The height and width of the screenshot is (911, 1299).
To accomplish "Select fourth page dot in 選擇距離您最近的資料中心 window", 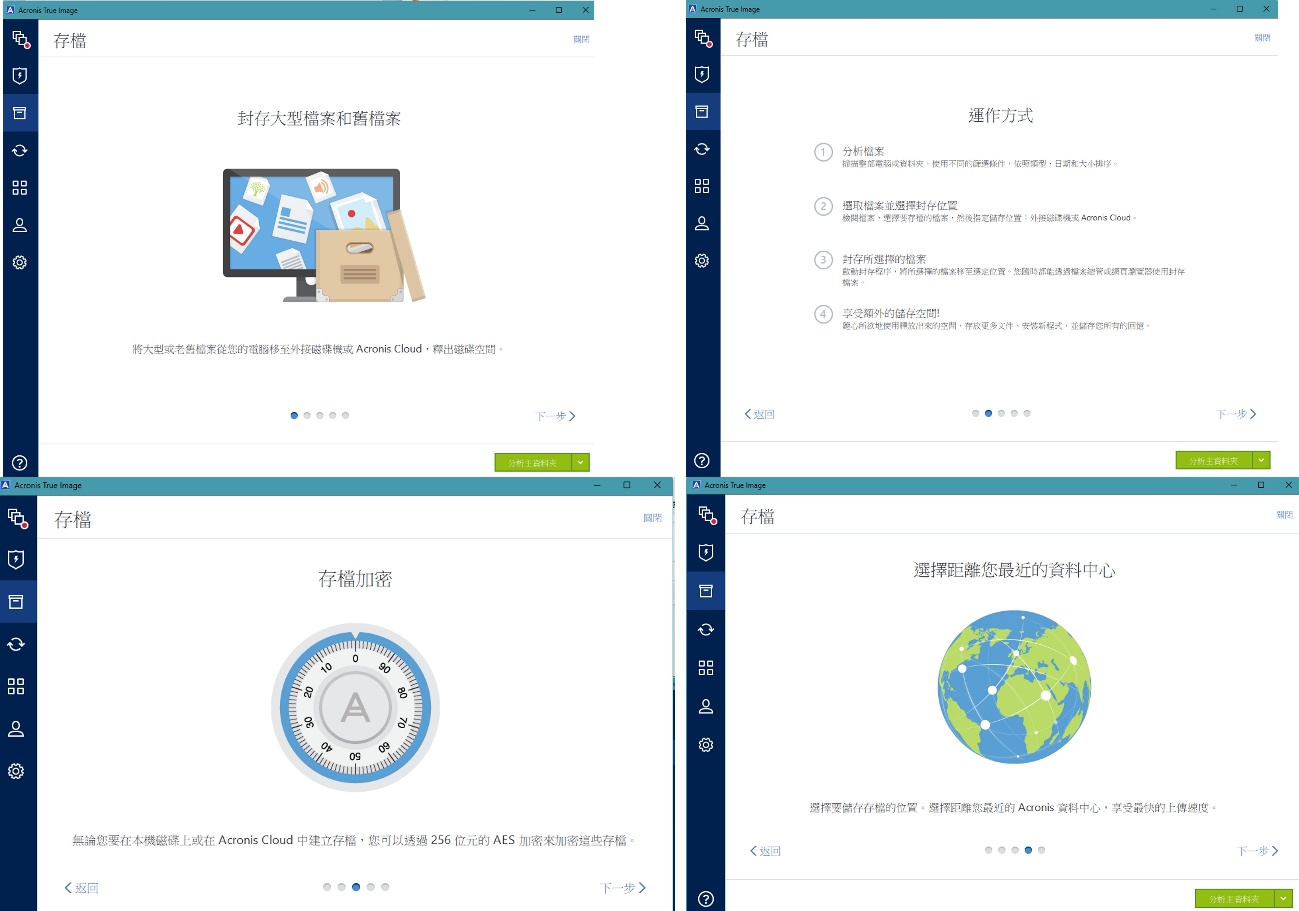I will 1028,850.
